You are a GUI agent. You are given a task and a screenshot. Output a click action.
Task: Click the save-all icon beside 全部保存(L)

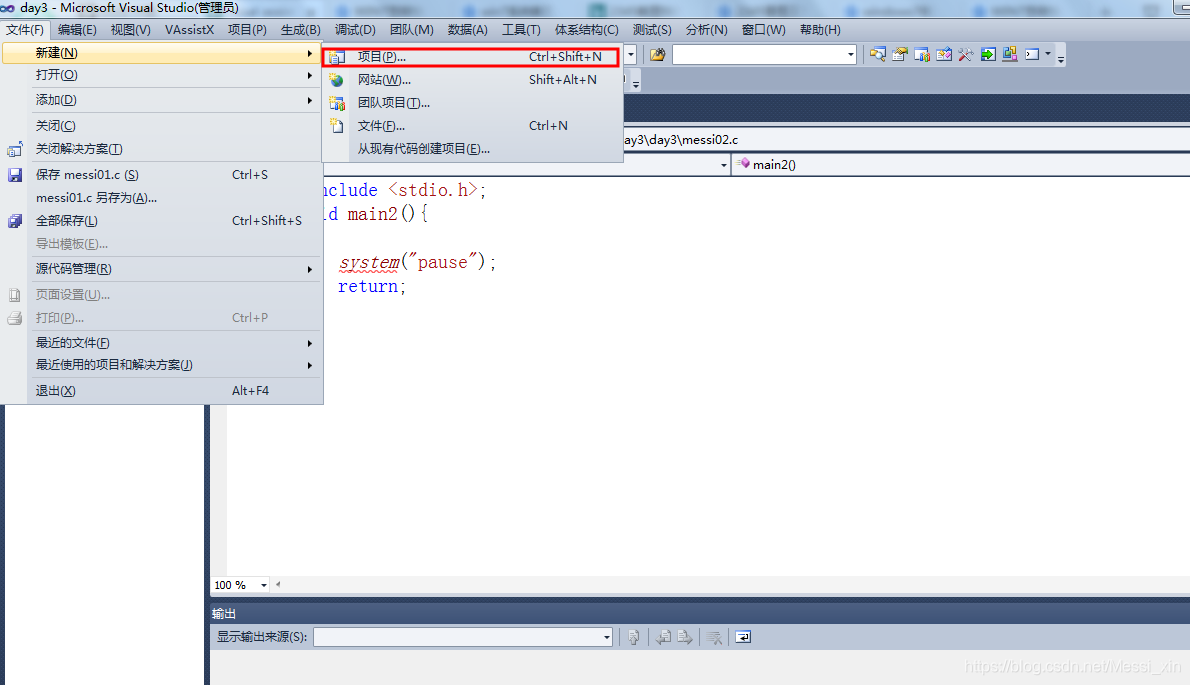[14, 221]
